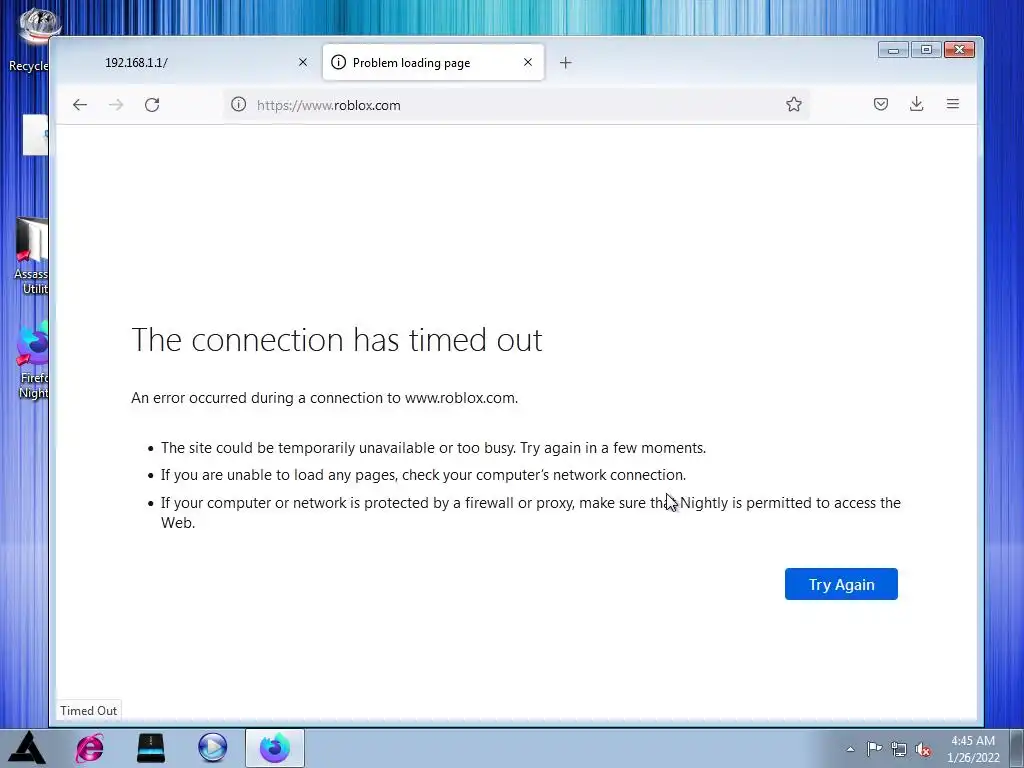Open the Firefox application menu
Image resolution: width=1024 pixels, height=768 pixels.
(x=953, y=104)
